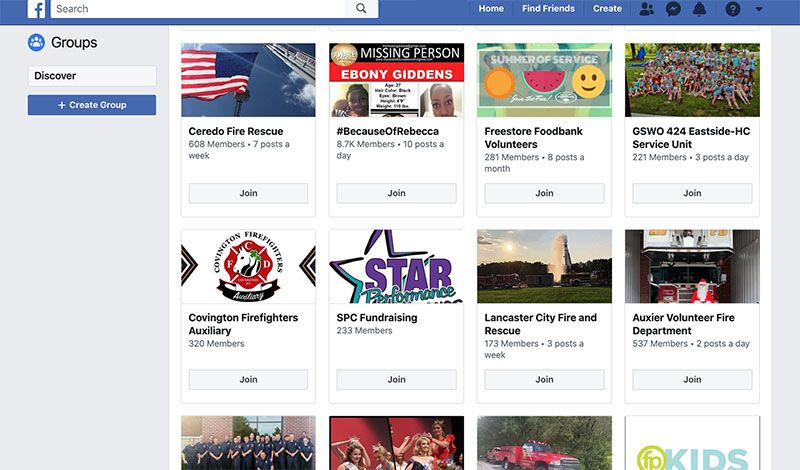Join the SPC Fundraising group

click(x=396, y=379)
